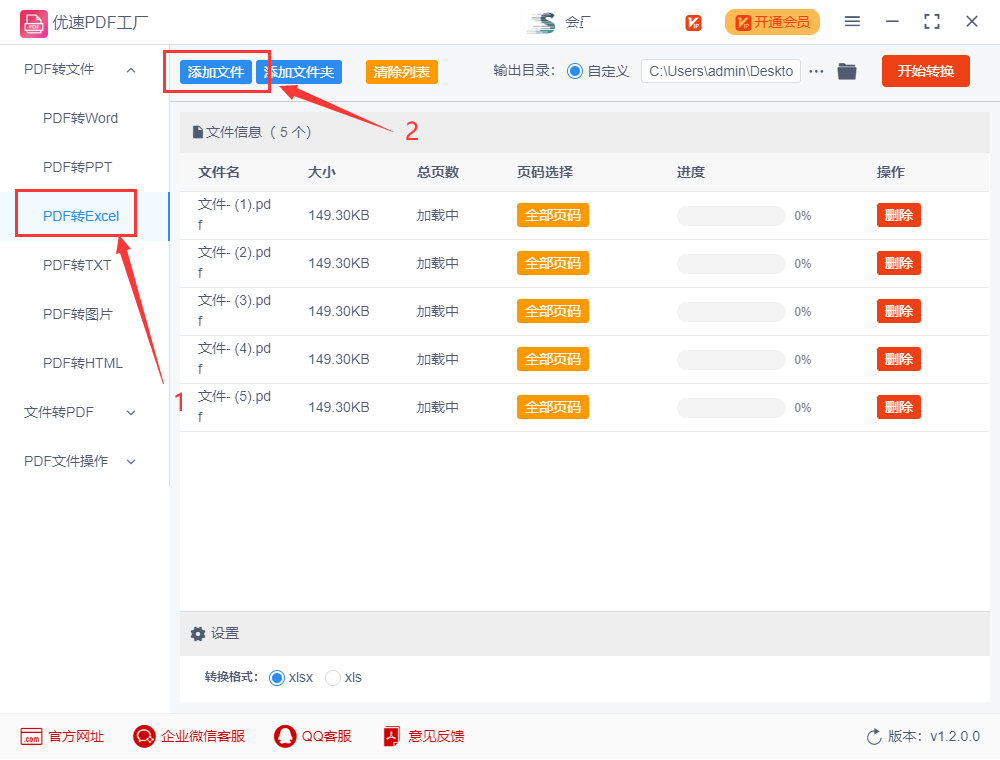Click the 版本: v1.2.0.0 text
Image resolution: width=1000 pixels, height=760 pixels.
click(934, 737)
